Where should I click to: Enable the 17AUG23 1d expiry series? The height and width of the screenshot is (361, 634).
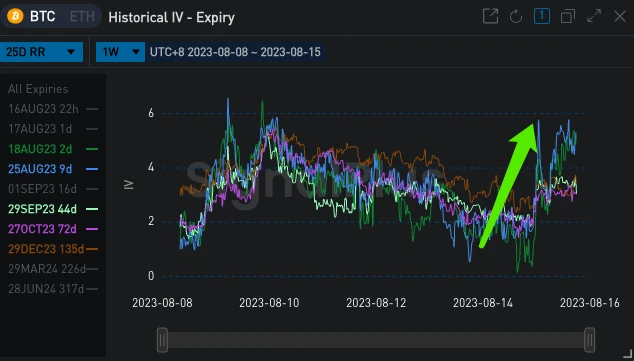pos(53,129)
